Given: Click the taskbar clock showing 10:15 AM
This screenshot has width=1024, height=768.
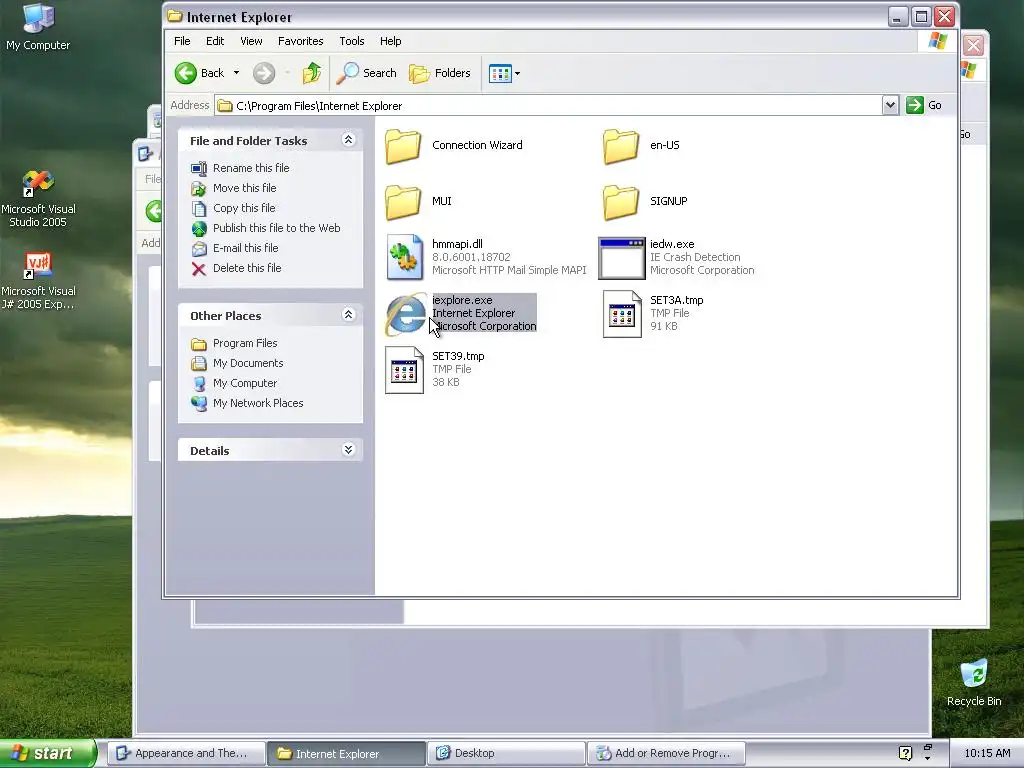Looking at the screenshot, I should [987, 754].
